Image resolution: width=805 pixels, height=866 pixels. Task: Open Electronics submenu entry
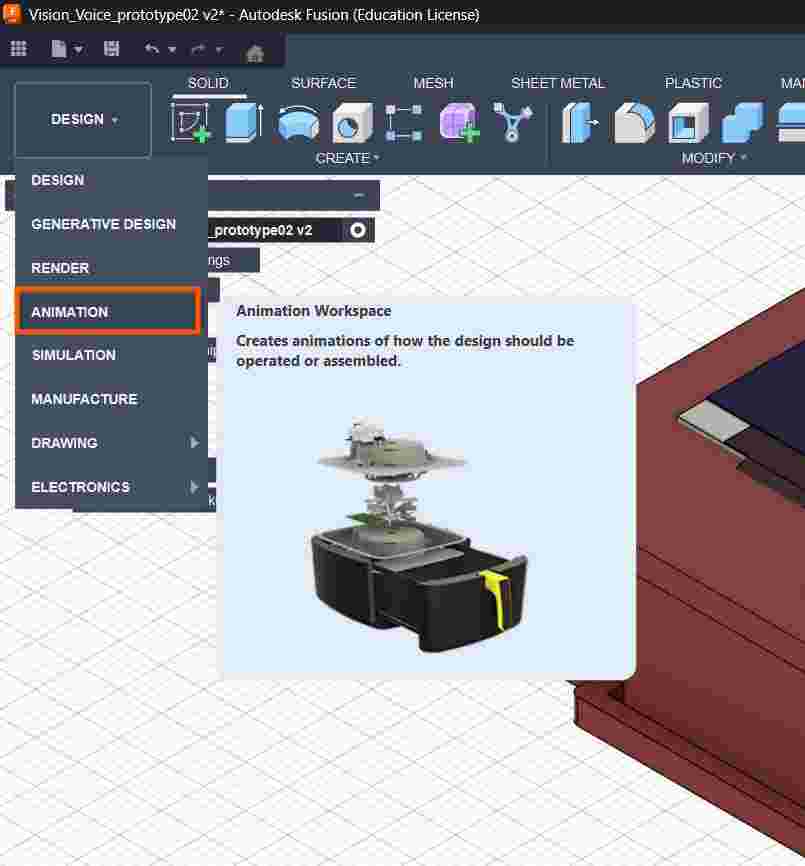click(x=112, y=487)
